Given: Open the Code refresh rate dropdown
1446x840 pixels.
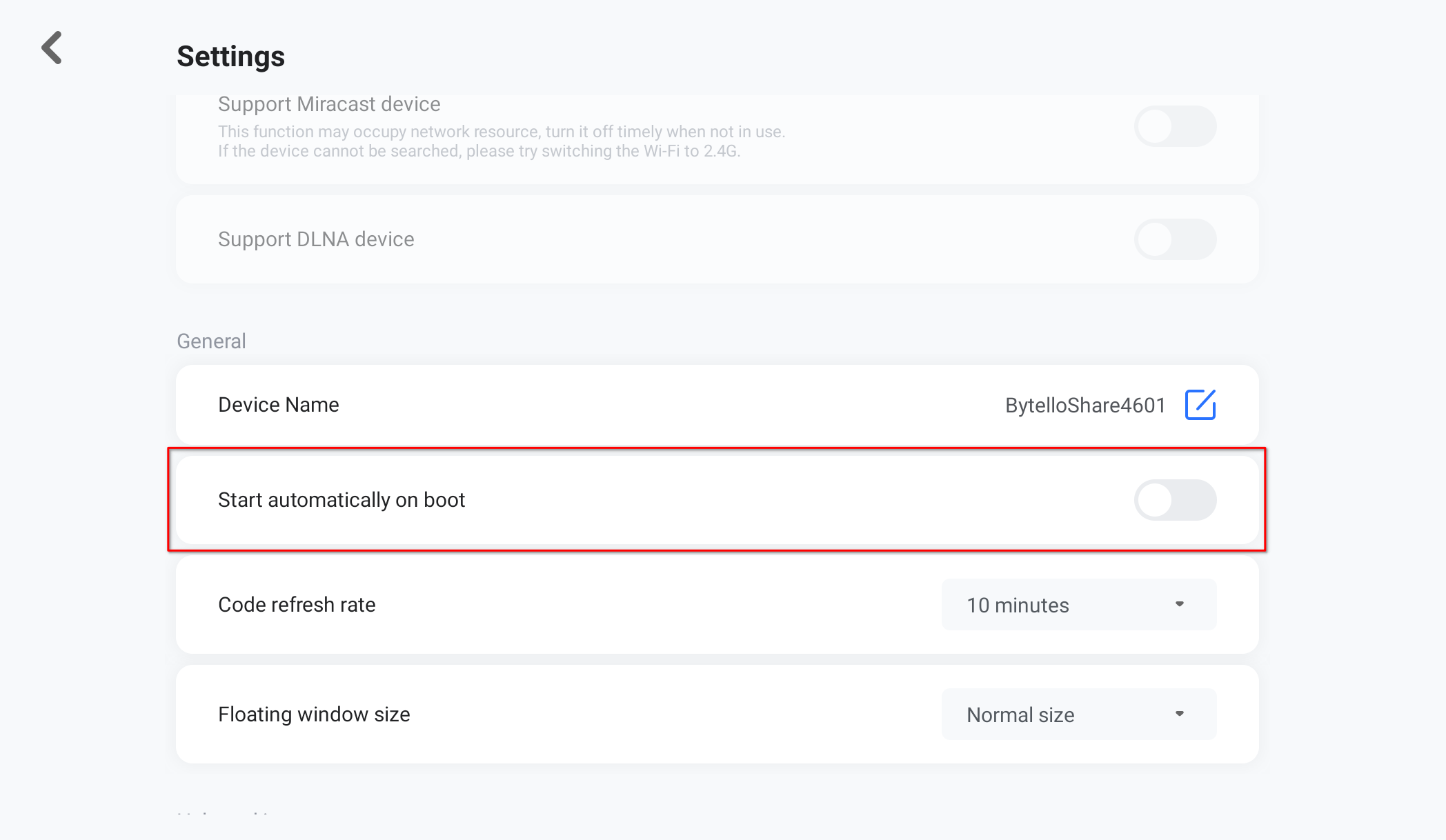Looking at the screenshot, I should (1078, 605).
